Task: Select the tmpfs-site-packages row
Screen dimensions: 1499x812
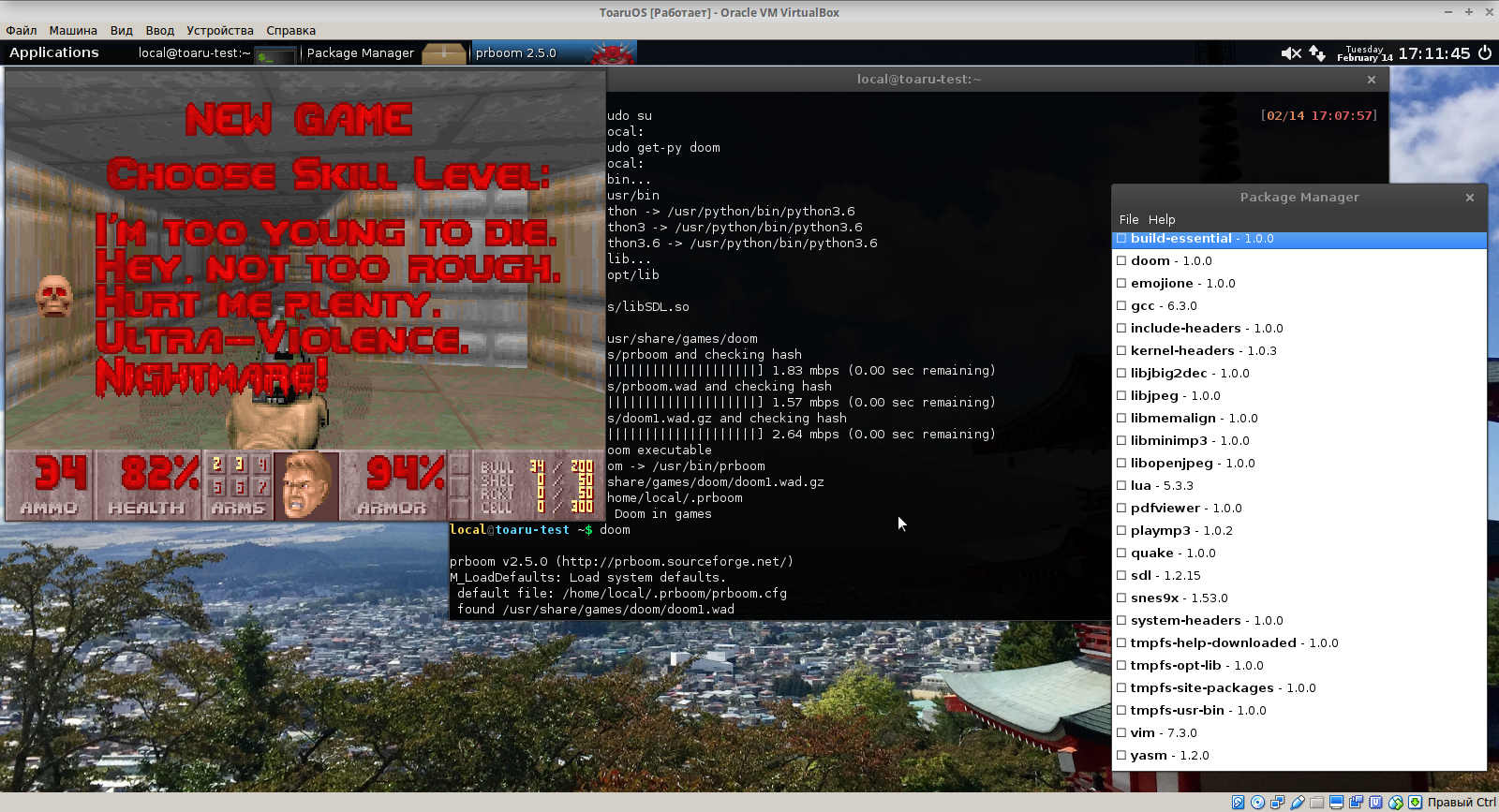Action: coord(1299,688)
